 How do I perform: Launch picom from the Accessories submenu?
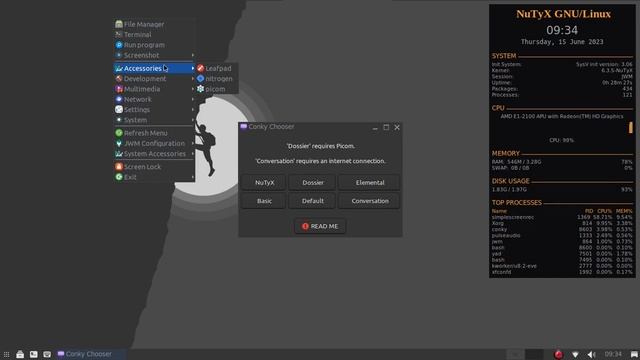216,89
